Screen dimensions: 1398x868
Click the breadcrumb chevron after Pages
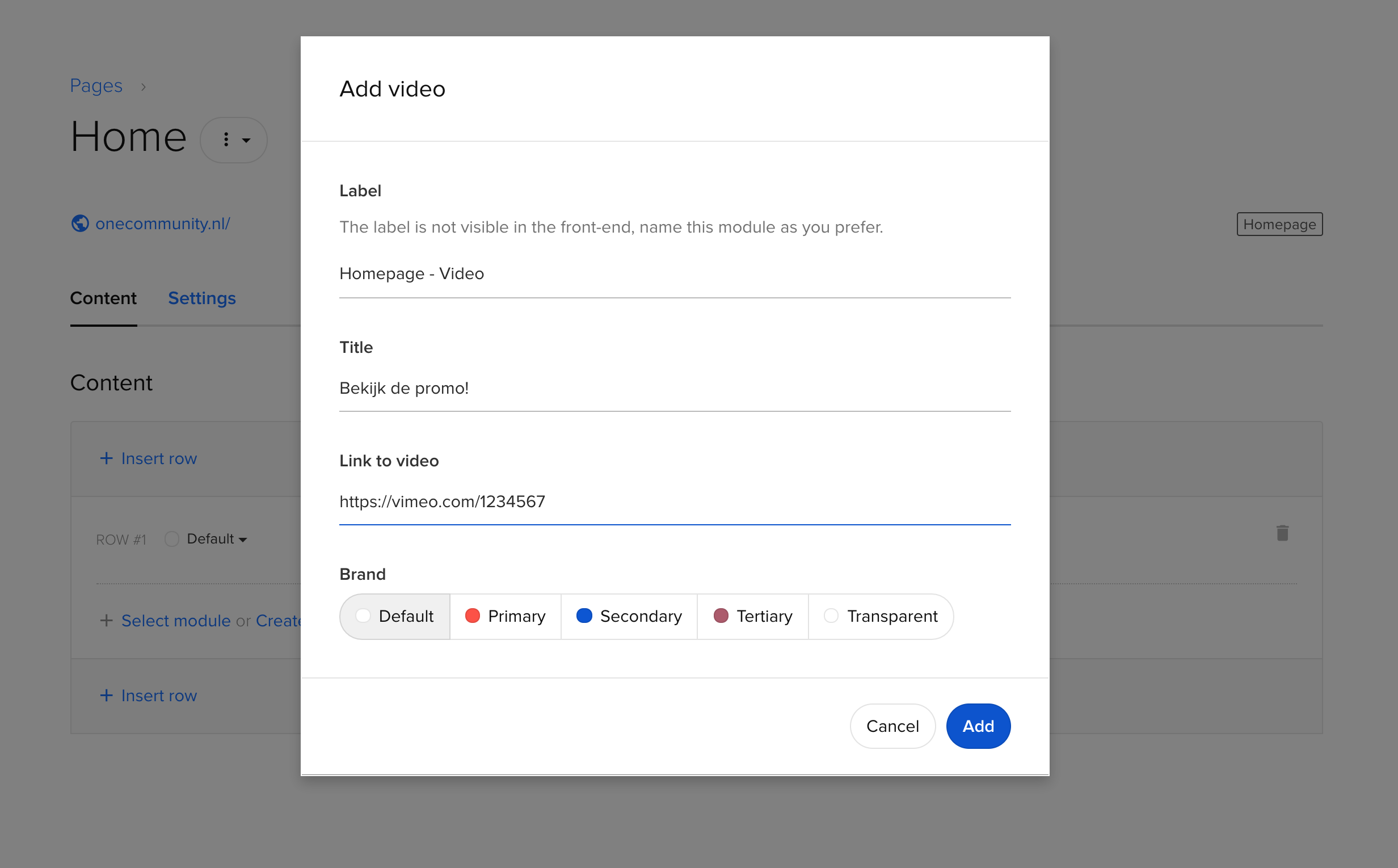[x=143, y=87]
